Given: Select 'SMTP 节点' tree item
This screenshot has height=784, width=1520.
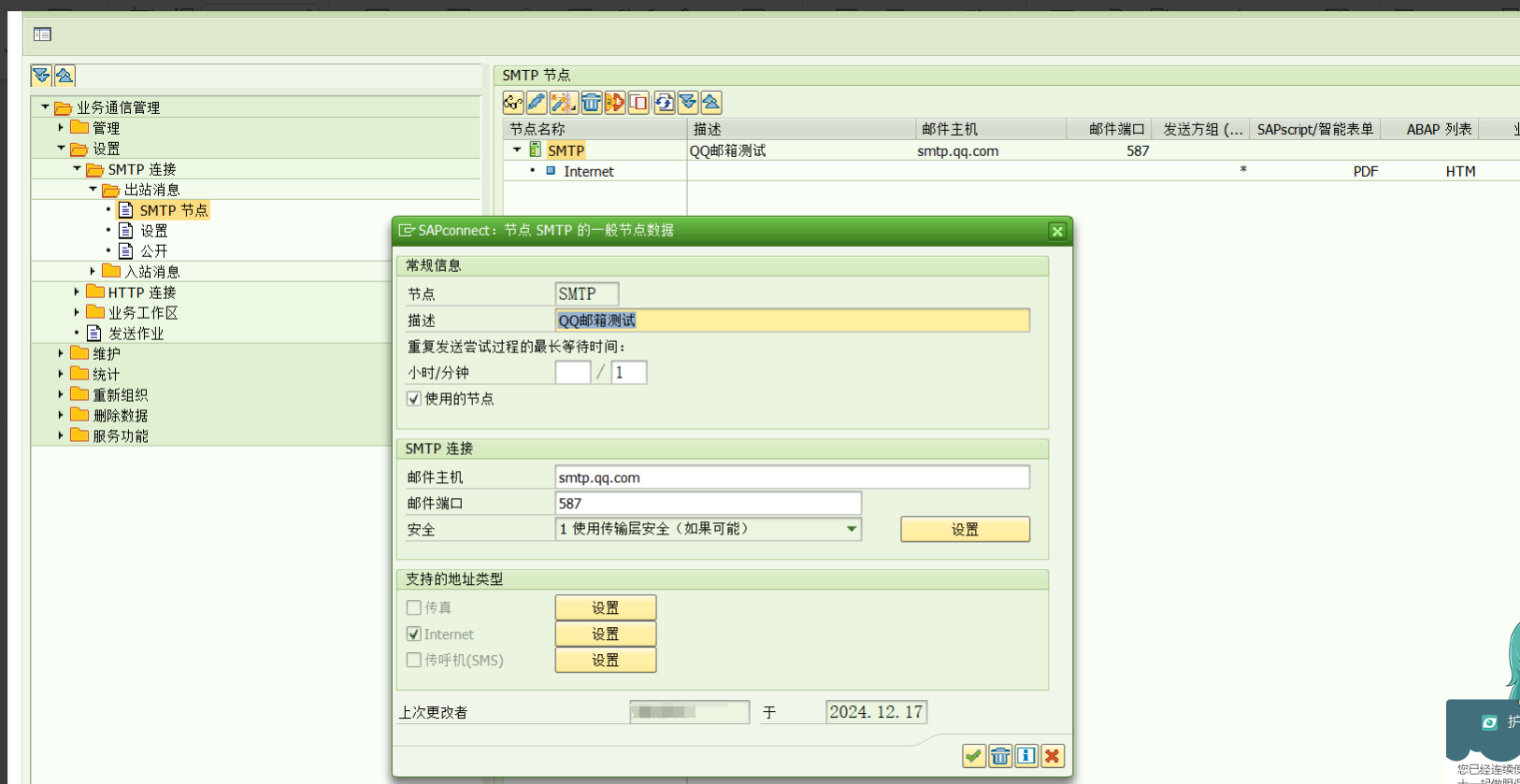Looking at the screenshot, I should point(174,210).
